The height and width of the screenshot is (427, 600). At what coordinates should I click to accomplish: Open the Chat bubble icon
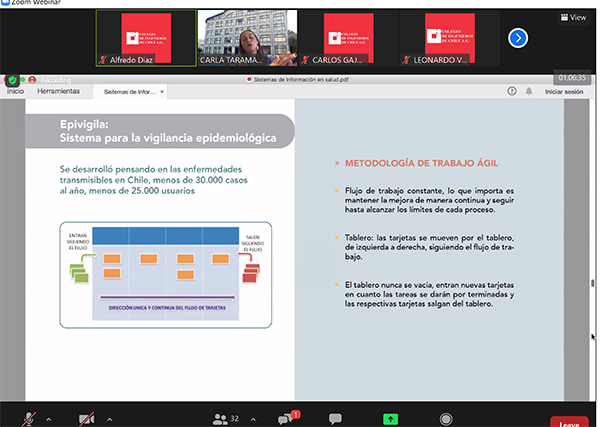337,418
